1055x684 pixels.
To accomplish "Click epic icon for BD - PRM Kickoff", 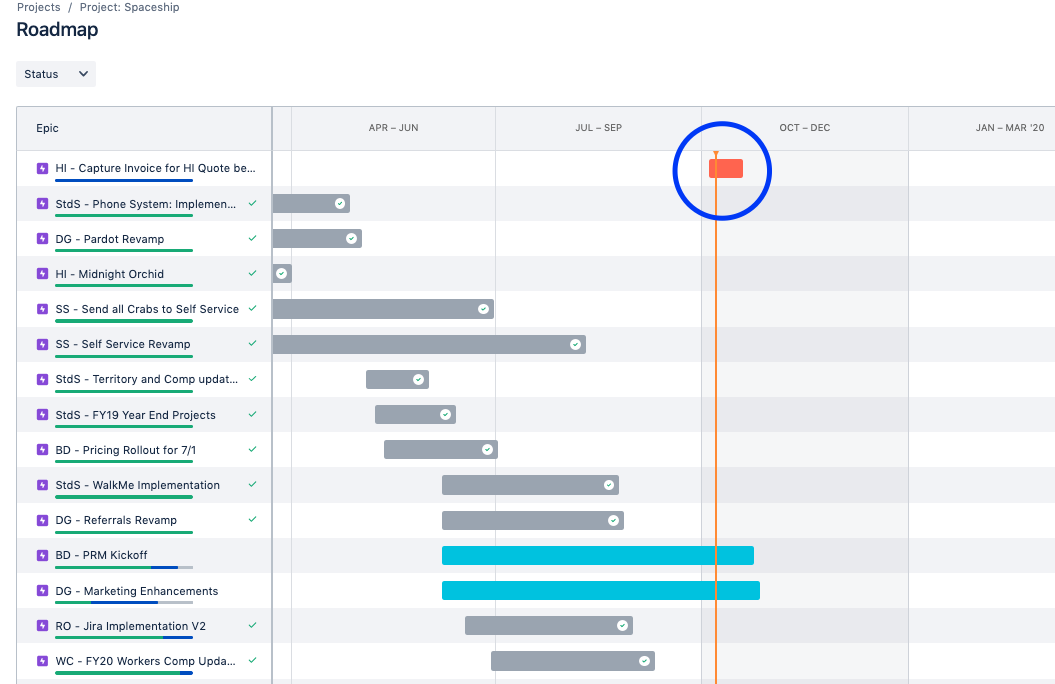I will [42, 555].
